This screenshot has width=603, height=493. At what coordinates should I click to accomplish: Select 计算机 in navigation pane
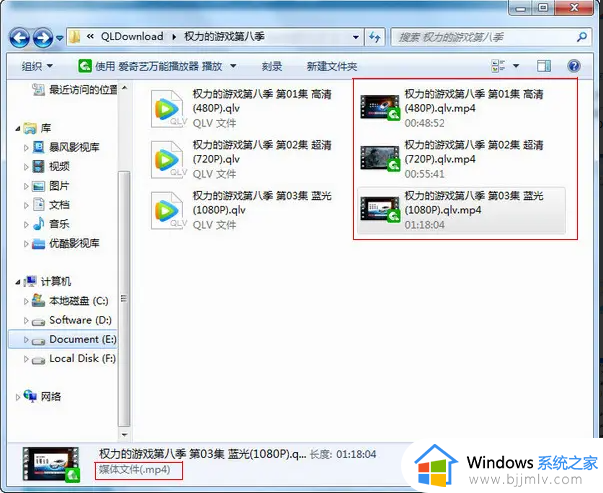[56, 281]
